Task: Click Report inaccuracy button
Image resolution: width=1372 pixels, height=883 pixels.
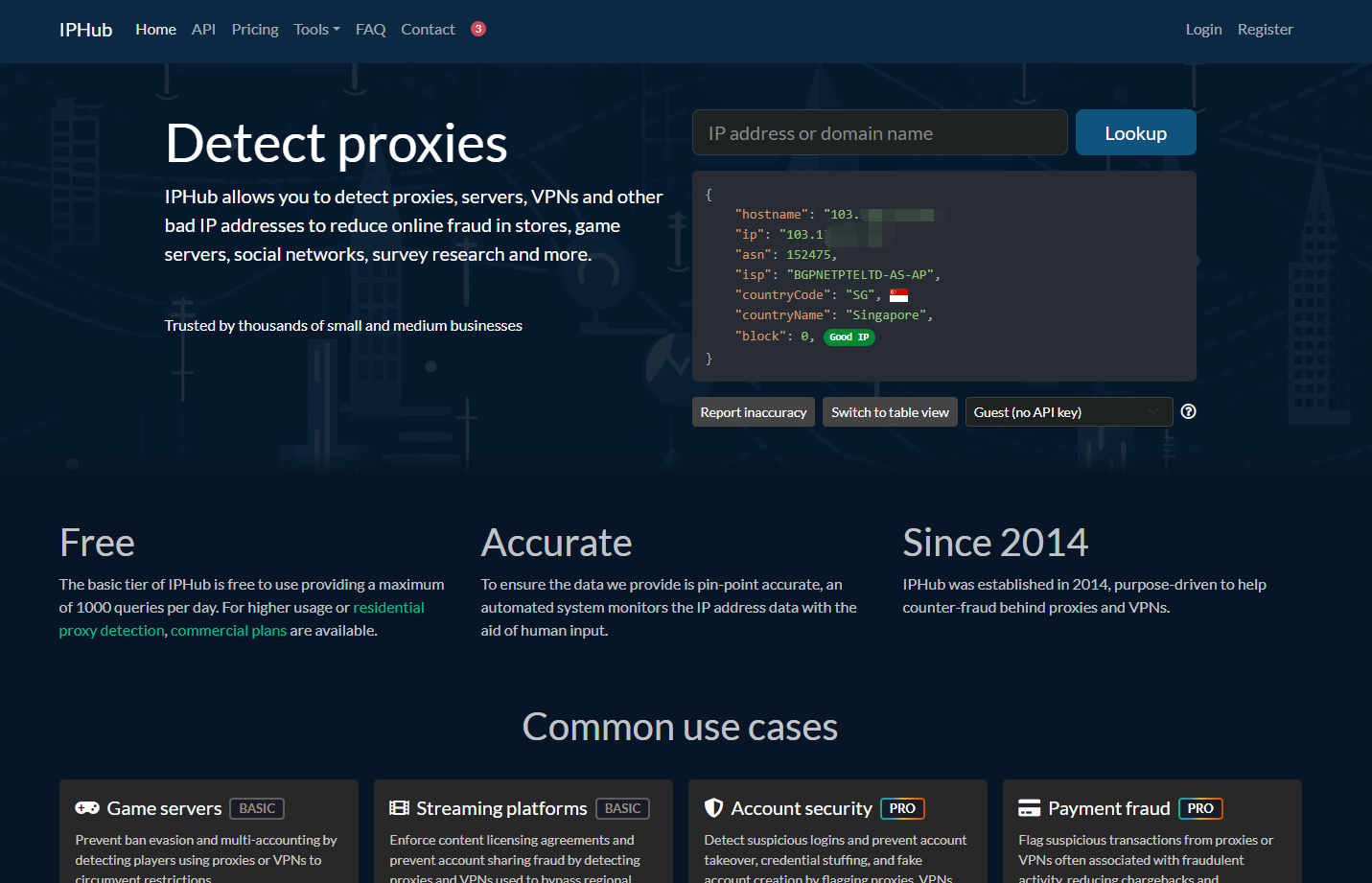Action: pos(754,412)
